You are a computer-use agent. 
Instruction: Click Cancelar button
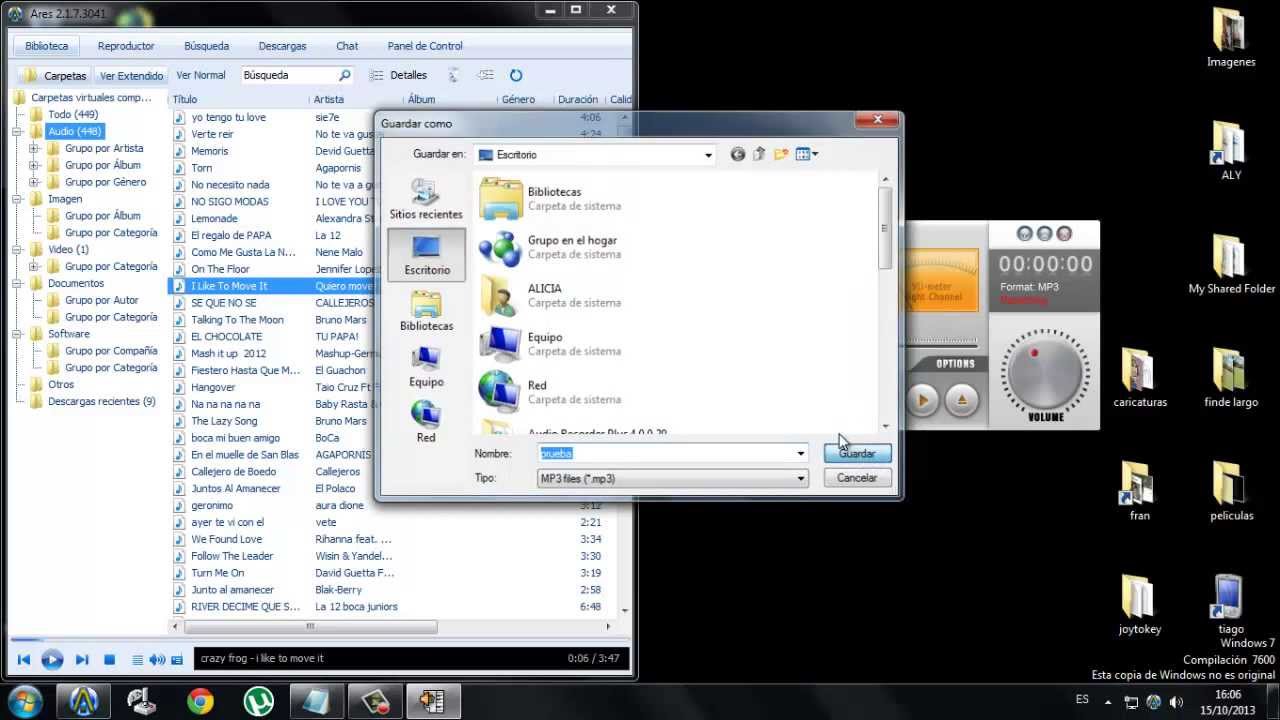point(857,478)
